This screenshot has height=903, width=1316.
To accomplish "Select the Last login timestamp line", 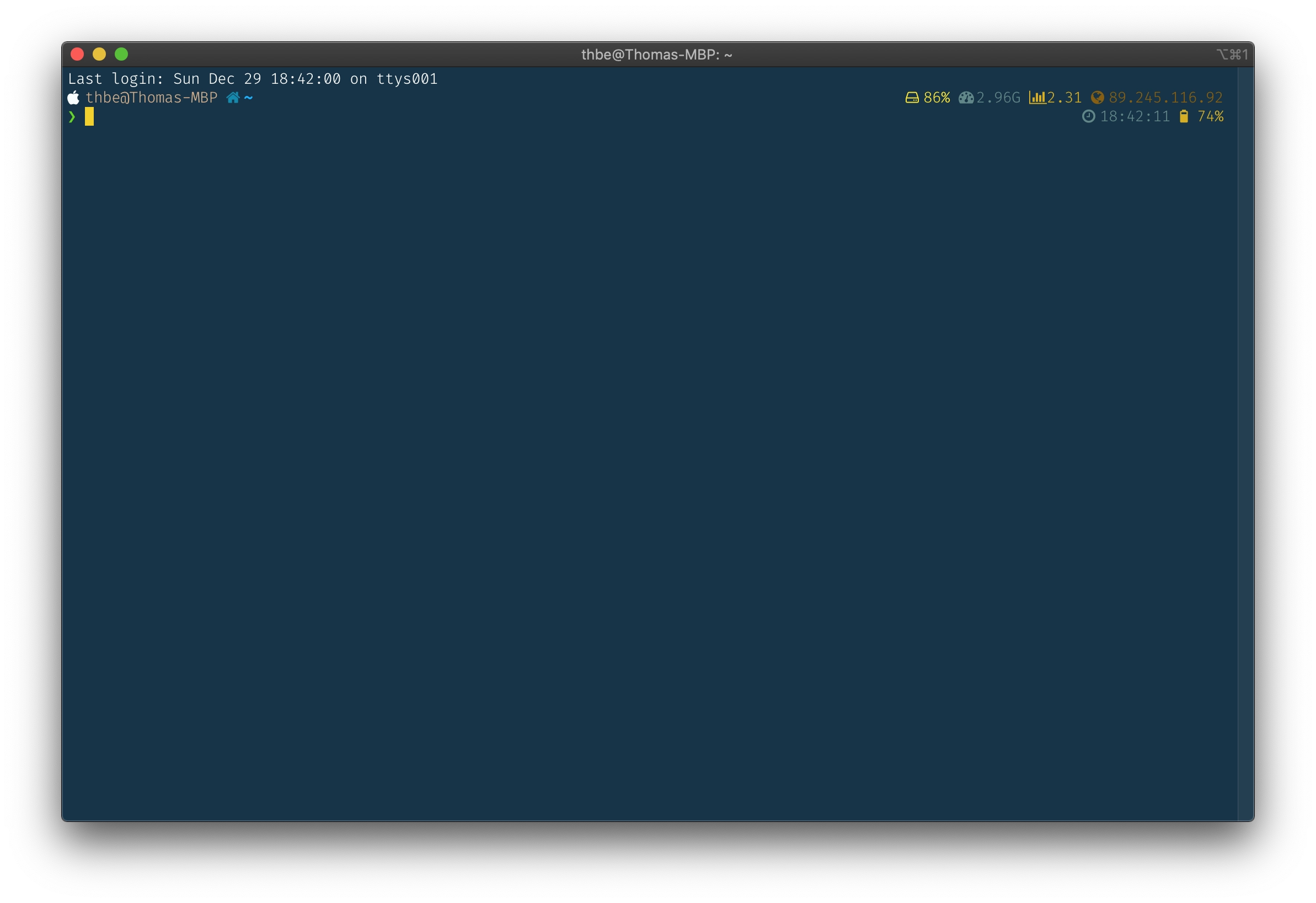I will [x=252, y=79].
